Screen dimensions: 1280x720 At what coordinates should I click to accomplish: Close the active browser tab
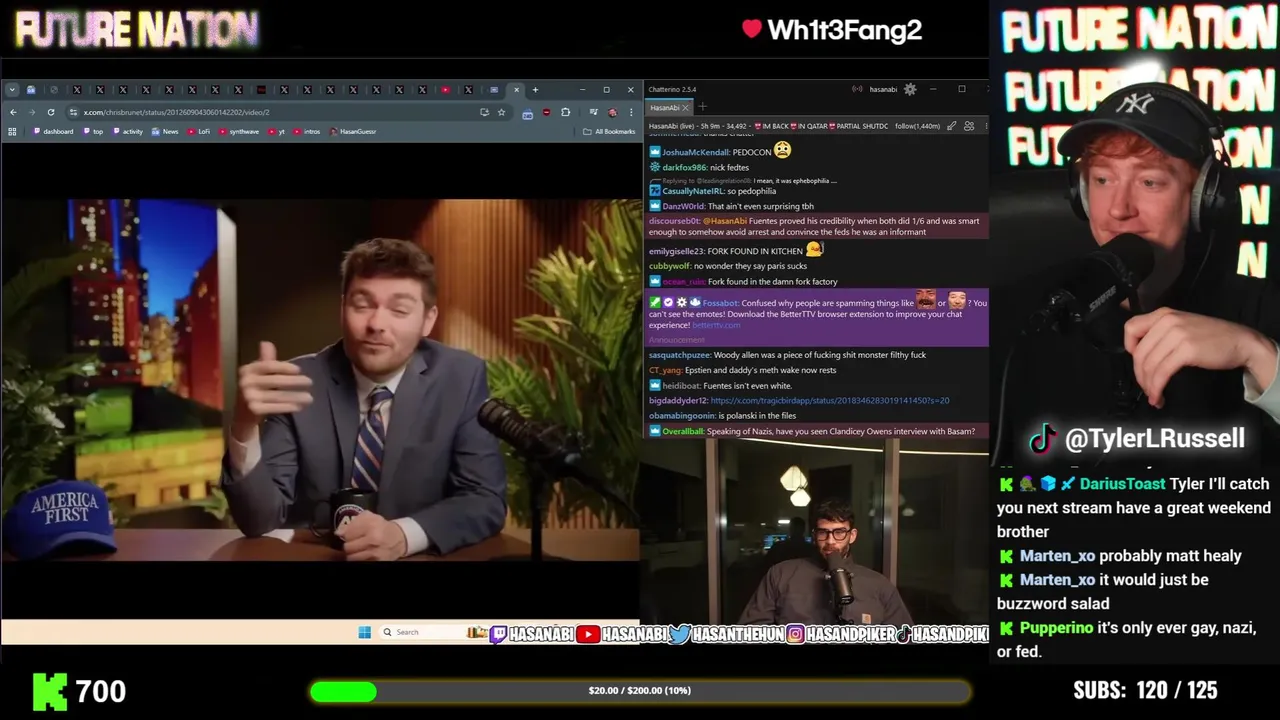516,90
